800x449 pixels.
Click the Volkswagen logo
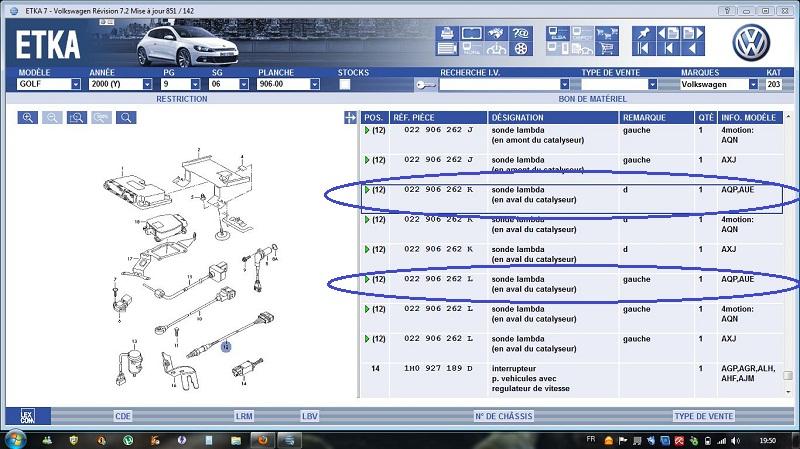tap(751, 43)
